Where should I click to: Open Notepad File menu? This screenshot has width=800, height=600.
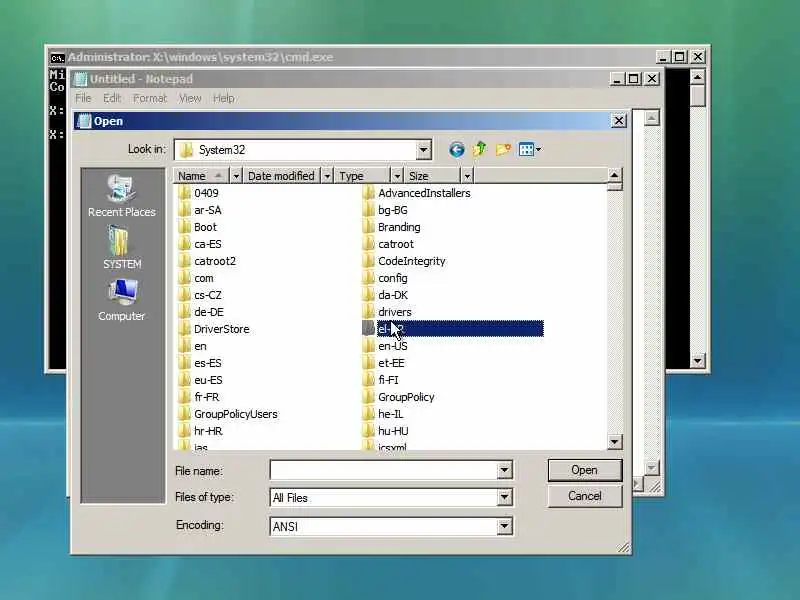(x=83, y=98)
